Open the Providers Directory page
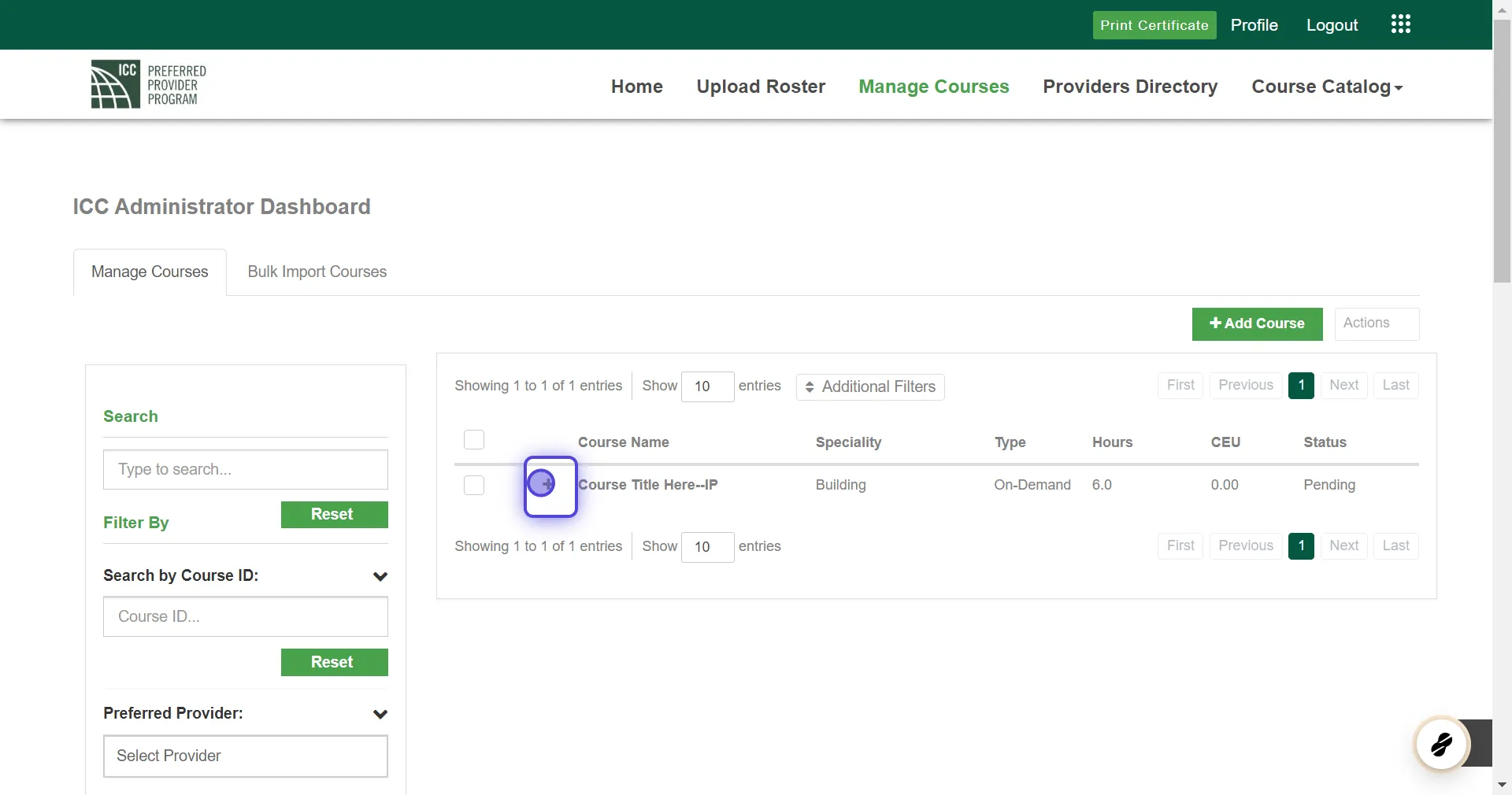The width and height of the screenshot is (1512, 795). click(x=1130, y=87)
